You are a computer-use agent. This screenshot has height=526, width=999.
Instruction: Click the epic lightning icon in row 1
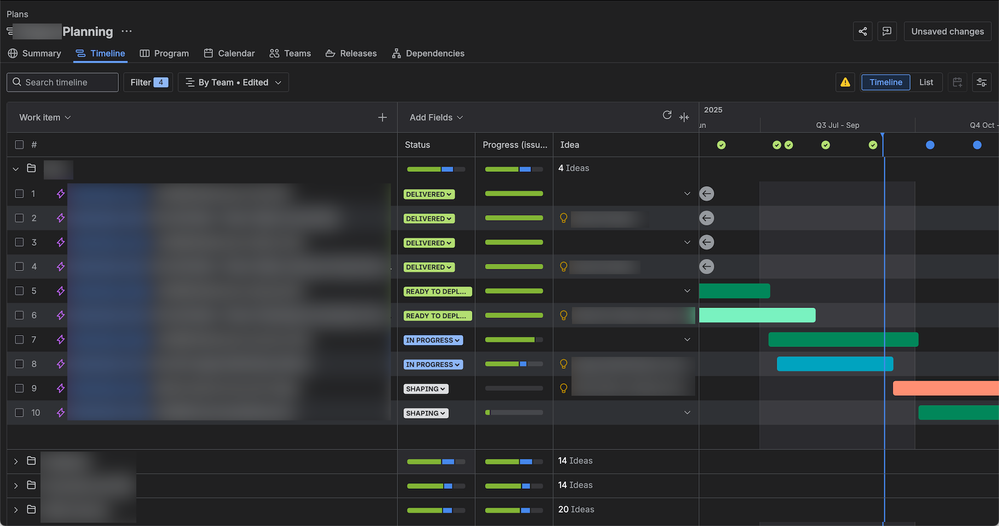61,194
